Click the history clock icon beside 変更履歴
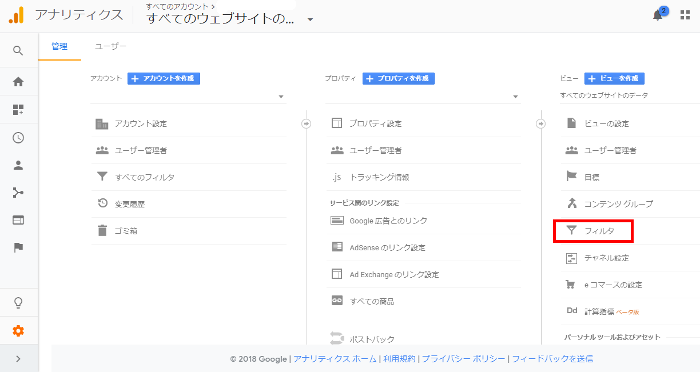This screenshot has height=372, width=700. (103, 204)
